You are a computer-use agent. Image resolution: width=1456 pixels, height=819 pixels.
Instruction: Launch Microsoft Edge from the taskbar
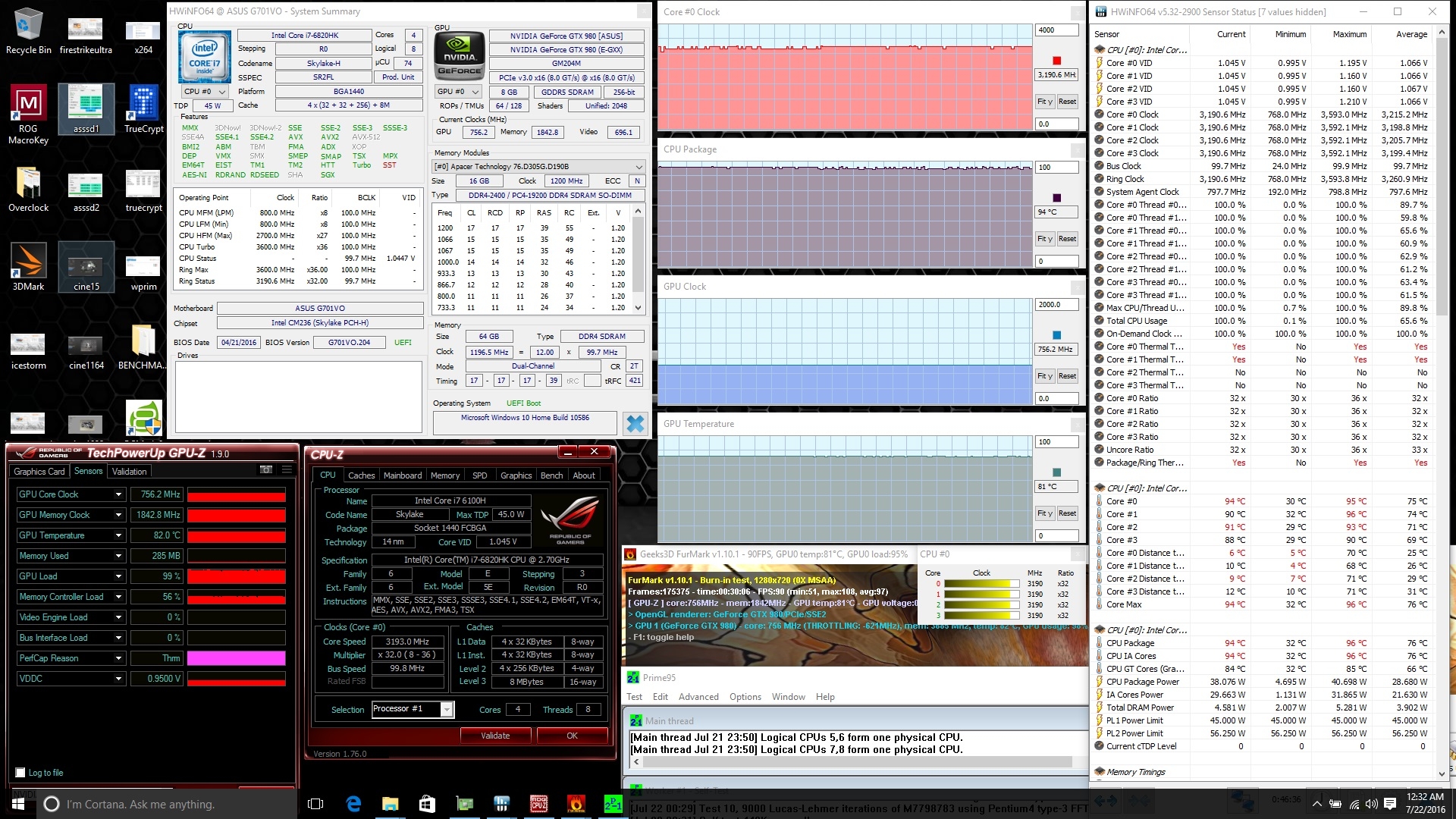click(x=353, y=804)
